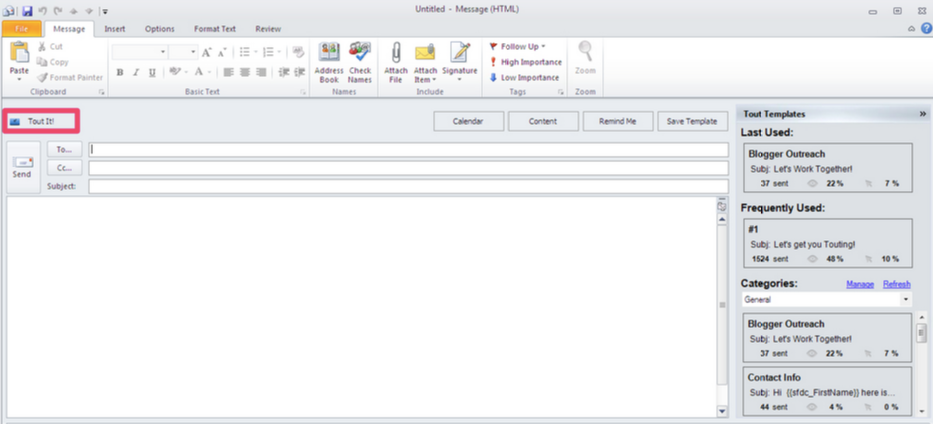Switch to the Insert tab

point(115,29)
